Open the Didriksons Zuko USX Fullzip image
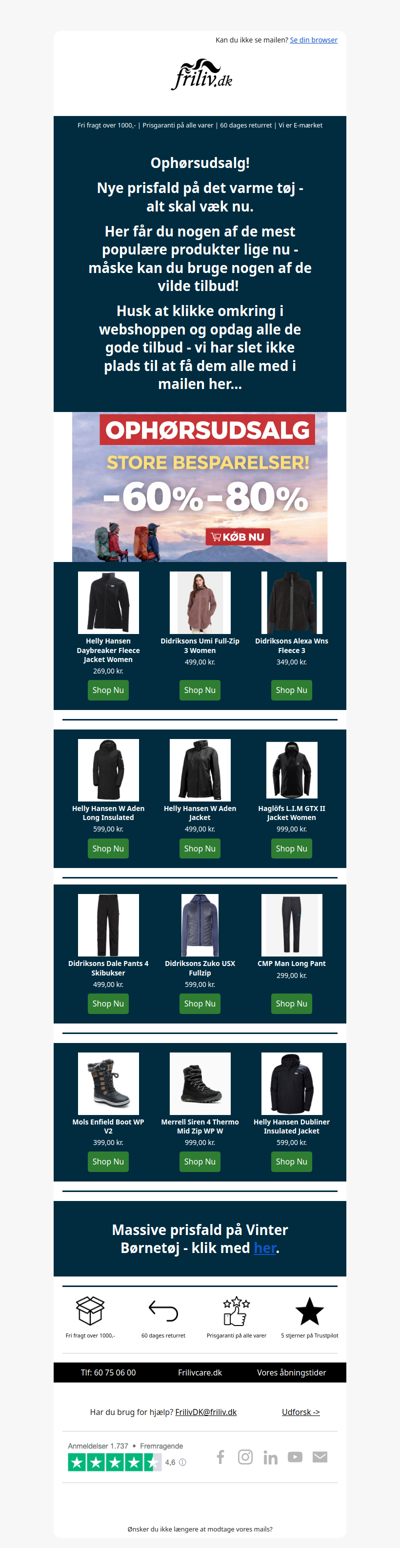Viewport: 400px width, 1548px height. coord(200,925)
